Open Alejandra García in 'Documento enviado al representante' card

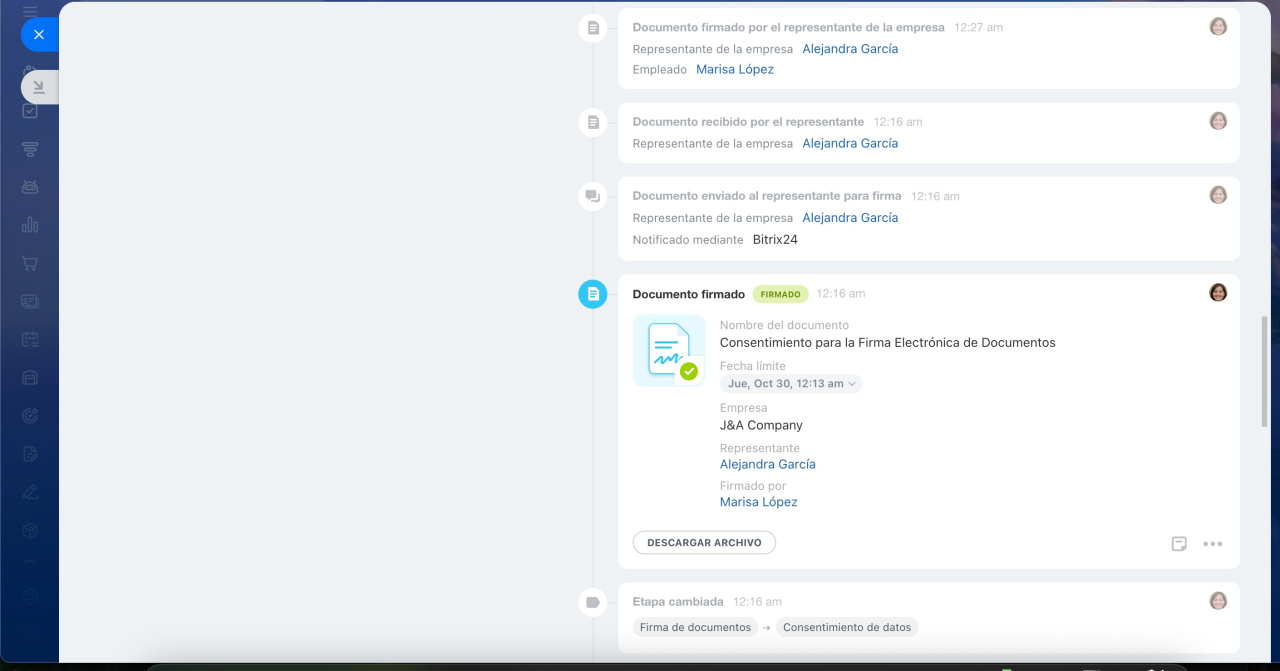(x=850, y=218)
